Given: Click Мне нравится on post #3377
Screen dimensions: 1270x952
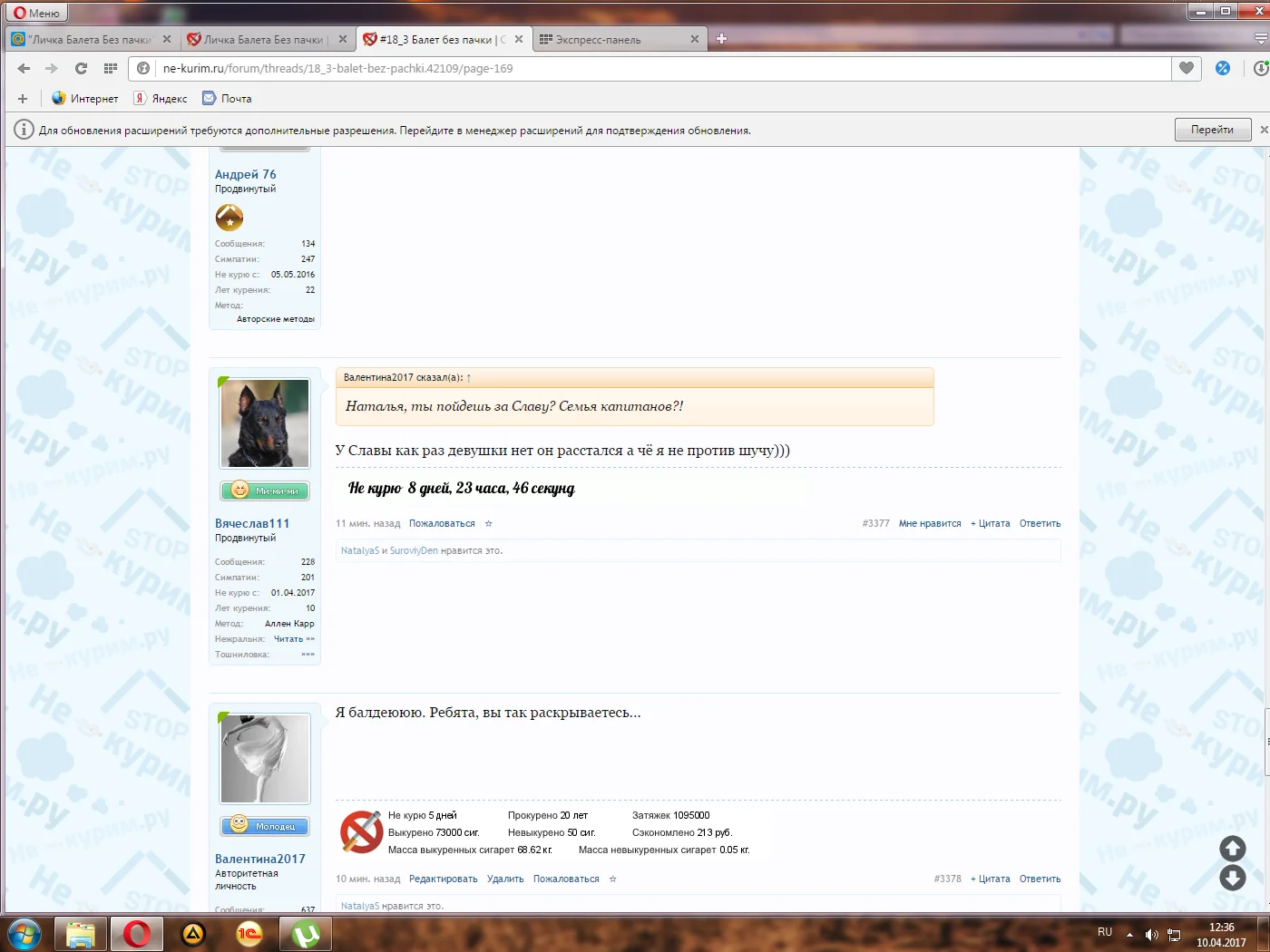Looking at the screenshot, I should (929, 523).
